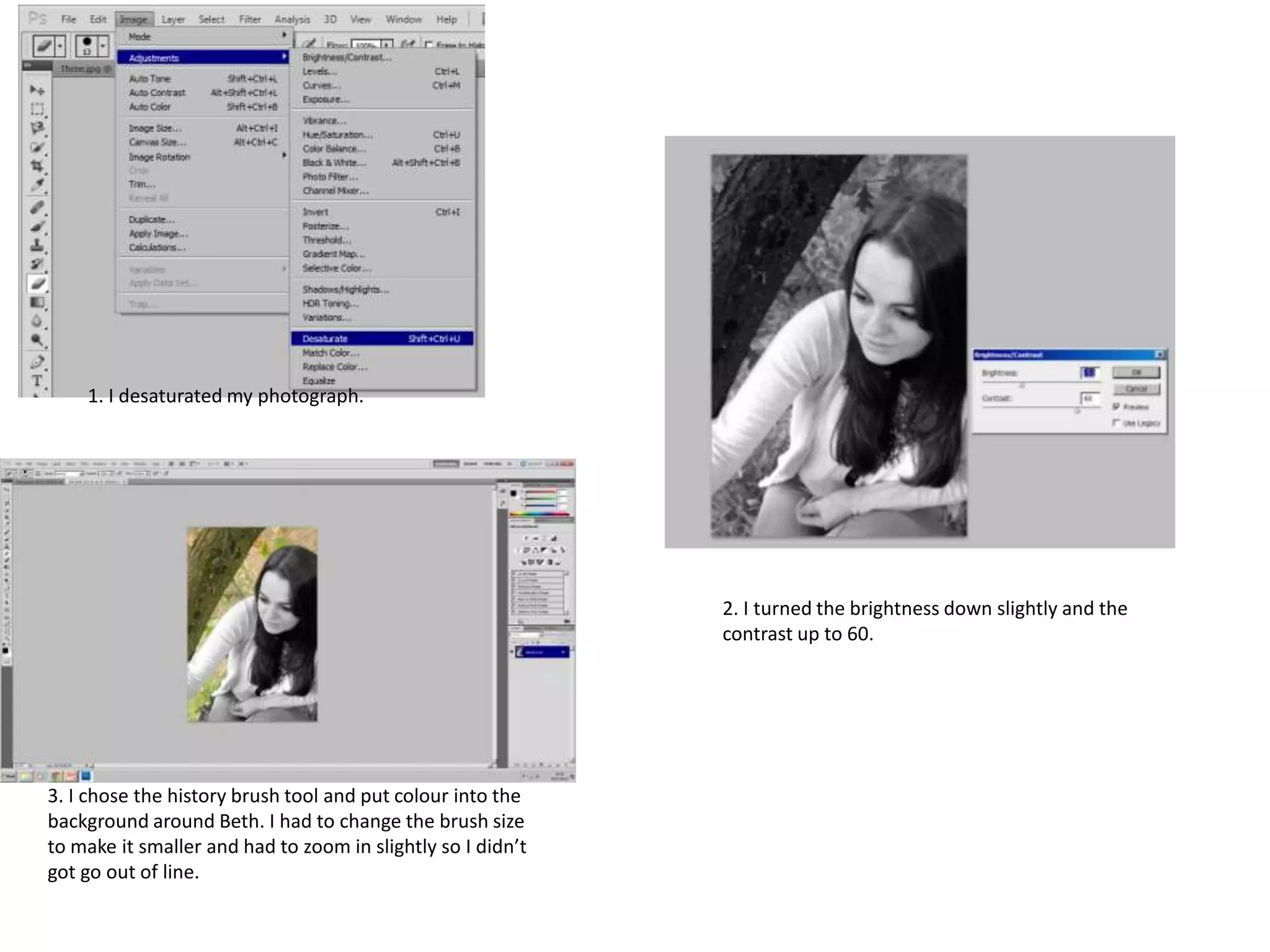Click Cancel in Brightness/Contrast dialog
1270x952 pixels.
1135,389
